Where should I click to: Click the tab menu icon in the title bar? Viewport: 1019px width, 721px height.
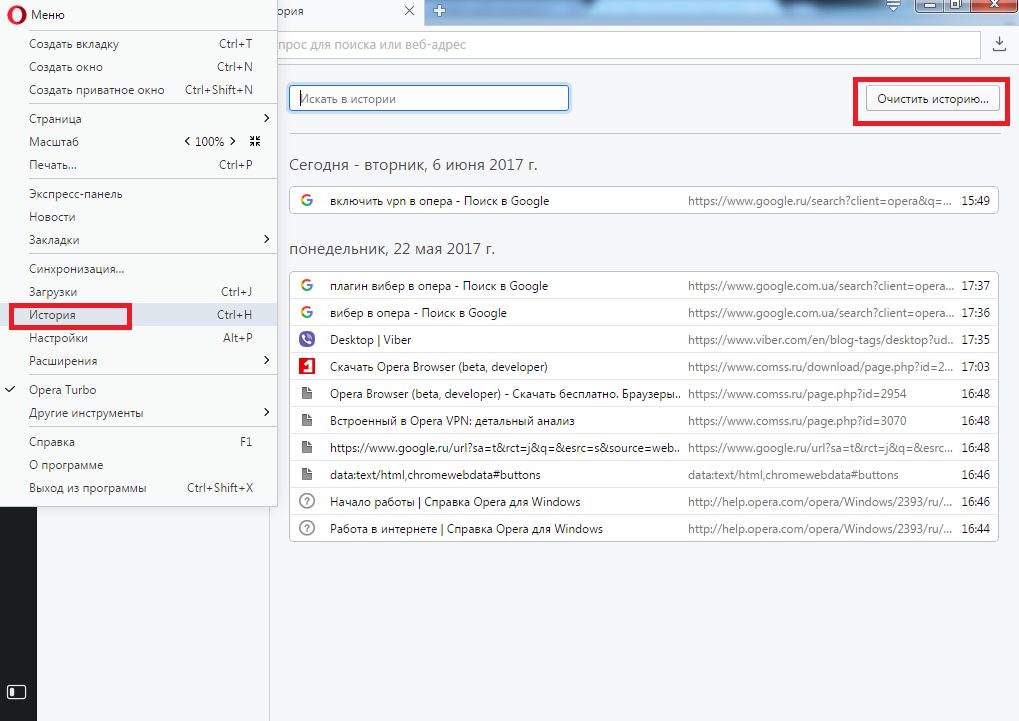894,6
